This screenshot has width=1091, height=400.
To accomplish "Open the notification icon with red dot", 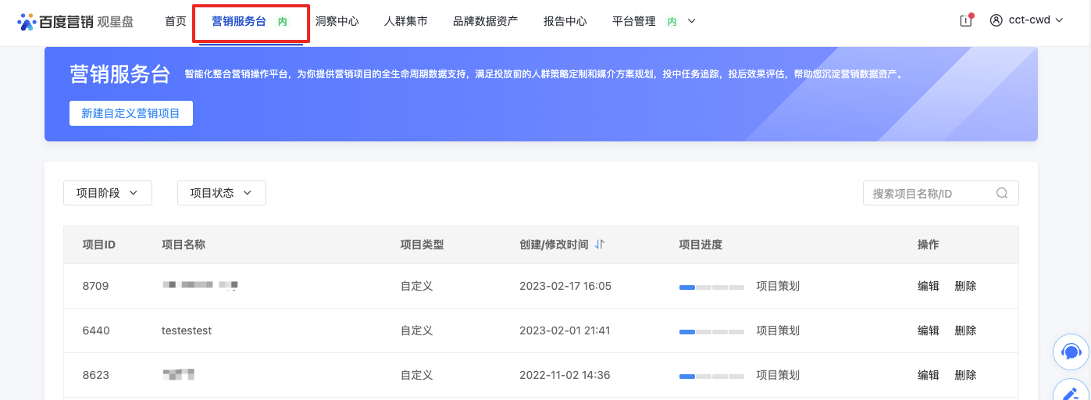I will (966, 21).
